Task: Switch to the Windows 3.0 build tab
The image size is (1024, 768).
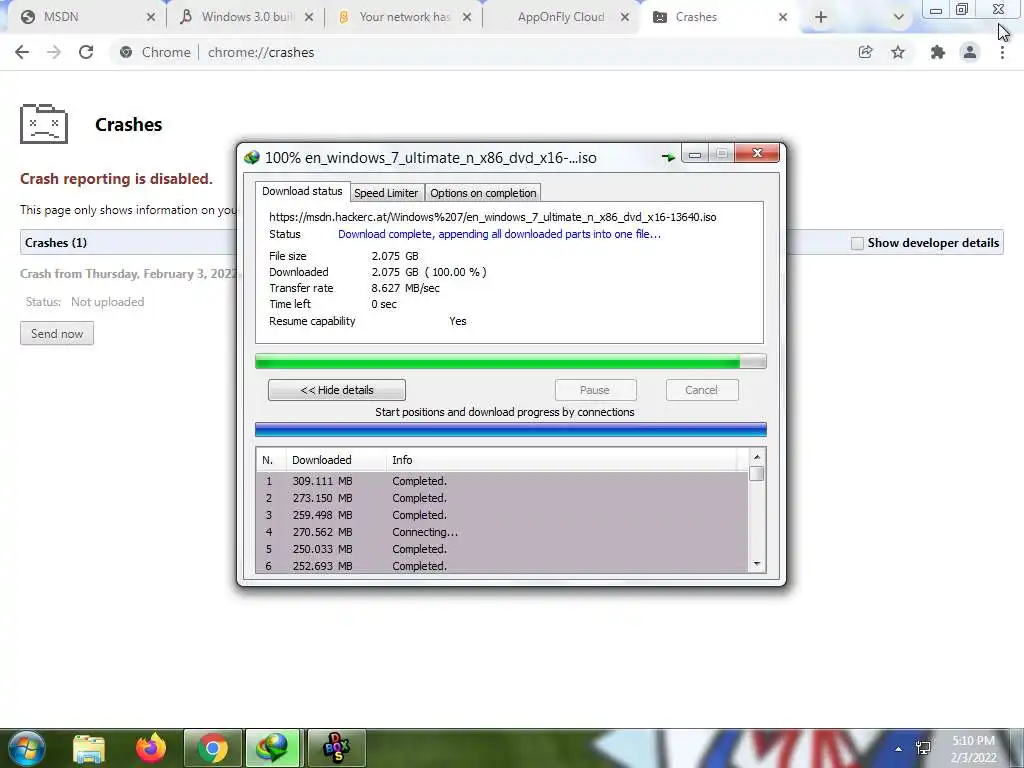Action: [247, 17]
